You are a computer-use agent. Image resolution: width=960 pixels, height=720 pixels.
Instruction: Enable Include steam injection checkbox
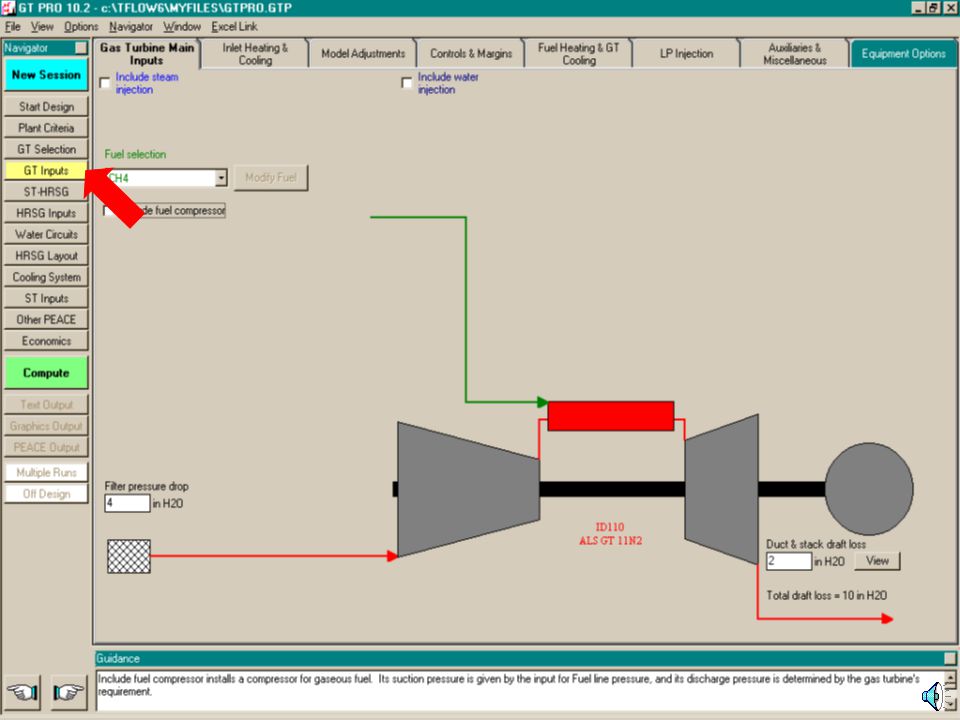[105, 83]
